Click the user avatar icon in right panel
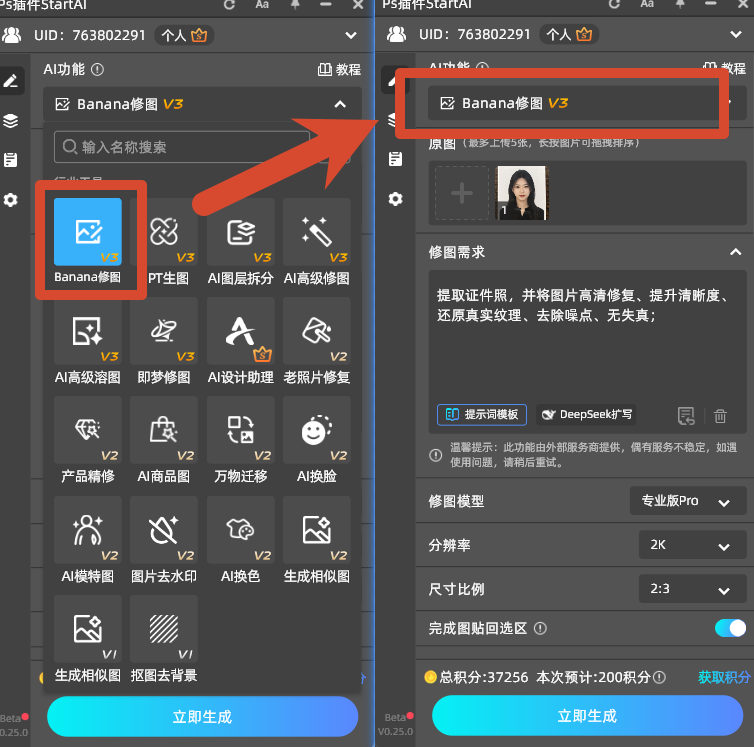The image size is (754, 747). click(397, 34)
